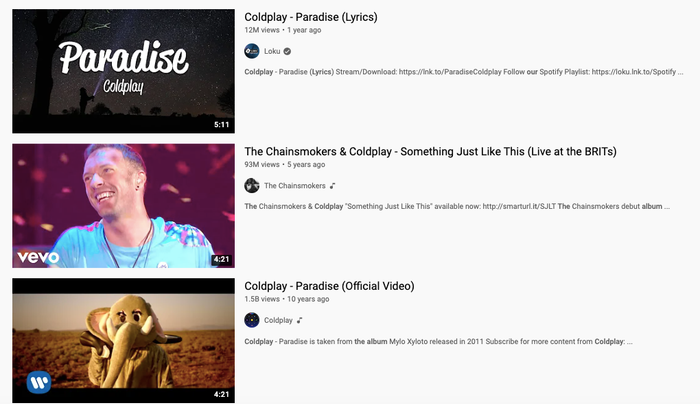Viewport: 700px width, 404px height.
Task: Open Loku channel avatar icon
Action: coord(252,51)
